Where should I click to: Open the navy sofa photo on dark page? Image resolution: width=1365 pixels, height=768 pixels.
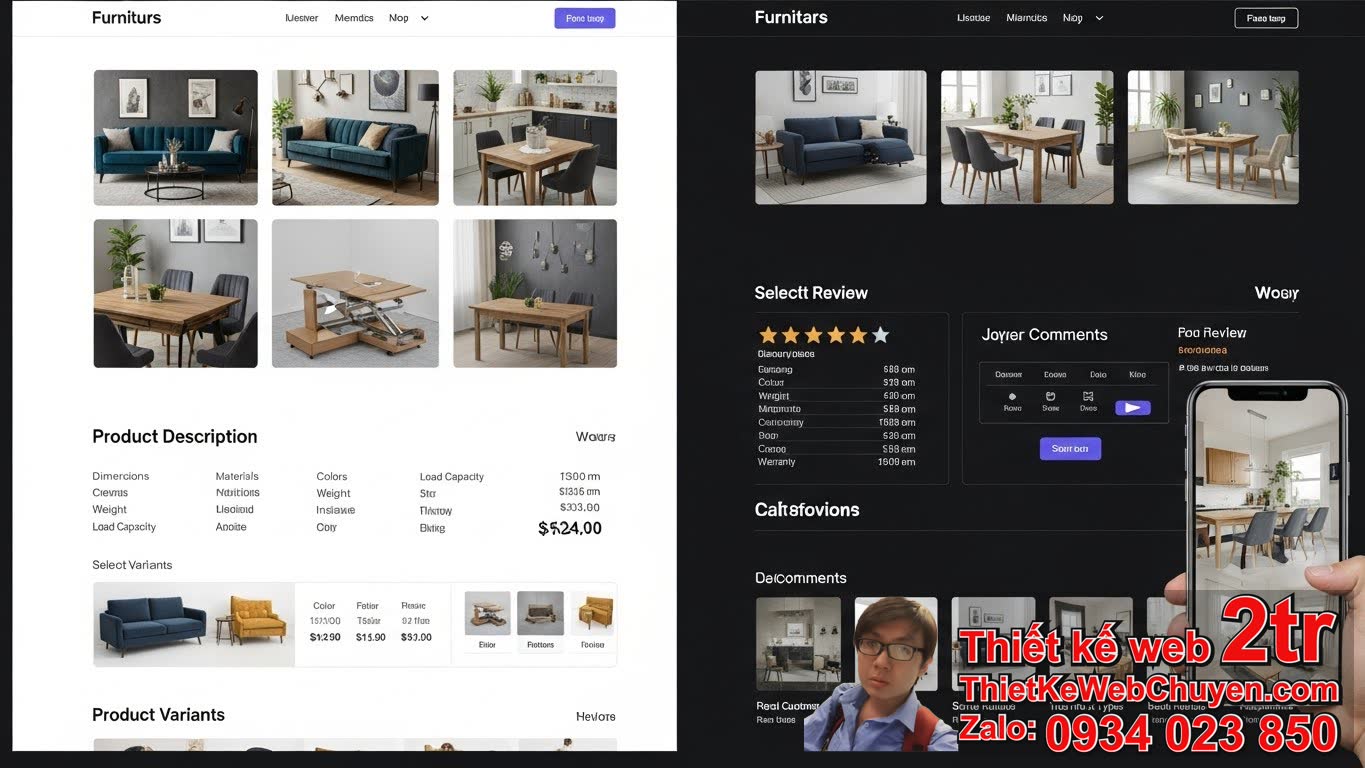tap(840, 137)
